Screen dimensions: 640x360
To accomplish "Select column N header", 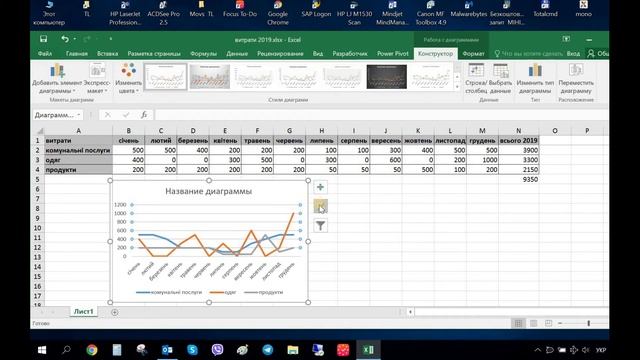I will click(x=518, y=131).
